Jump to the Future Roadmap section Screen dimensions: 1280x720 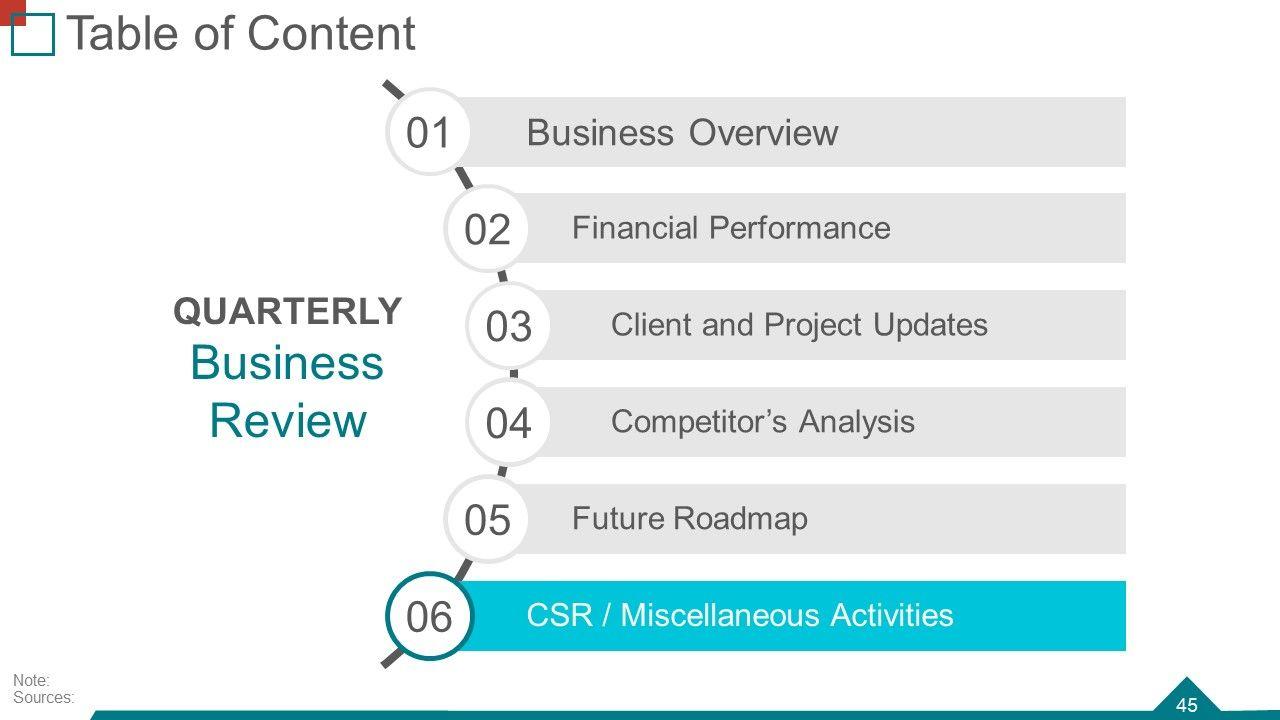pyautogui.click(x=689, y=519)
